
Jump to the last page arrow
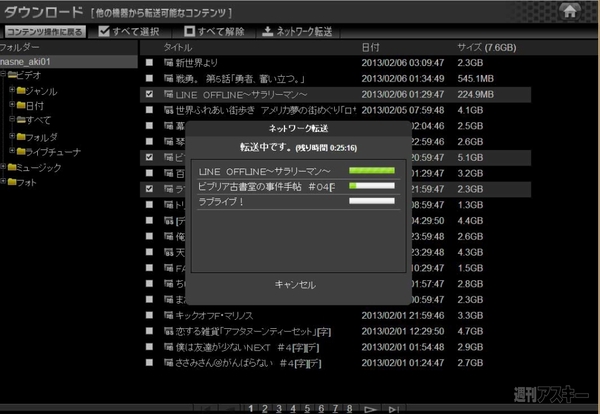394,409
